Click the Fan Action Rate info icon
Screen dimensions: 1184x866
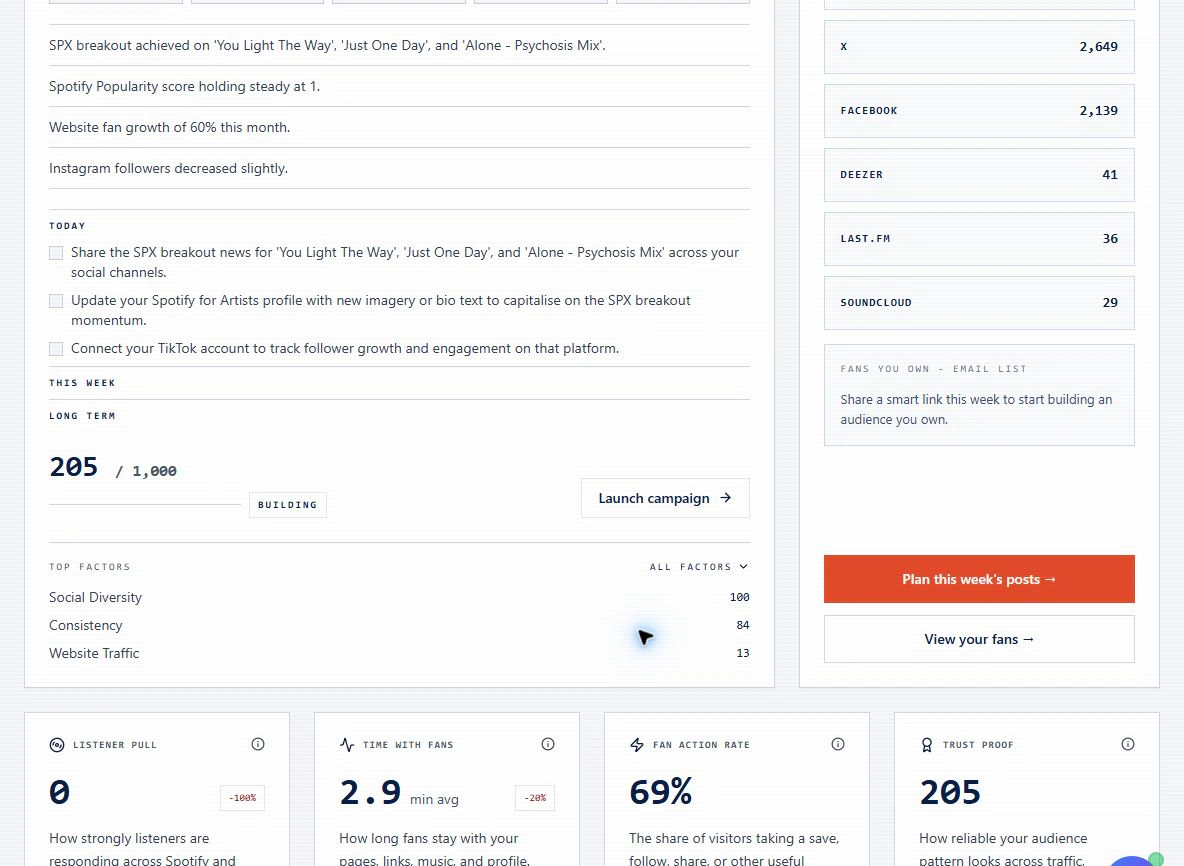click(837, 744)
